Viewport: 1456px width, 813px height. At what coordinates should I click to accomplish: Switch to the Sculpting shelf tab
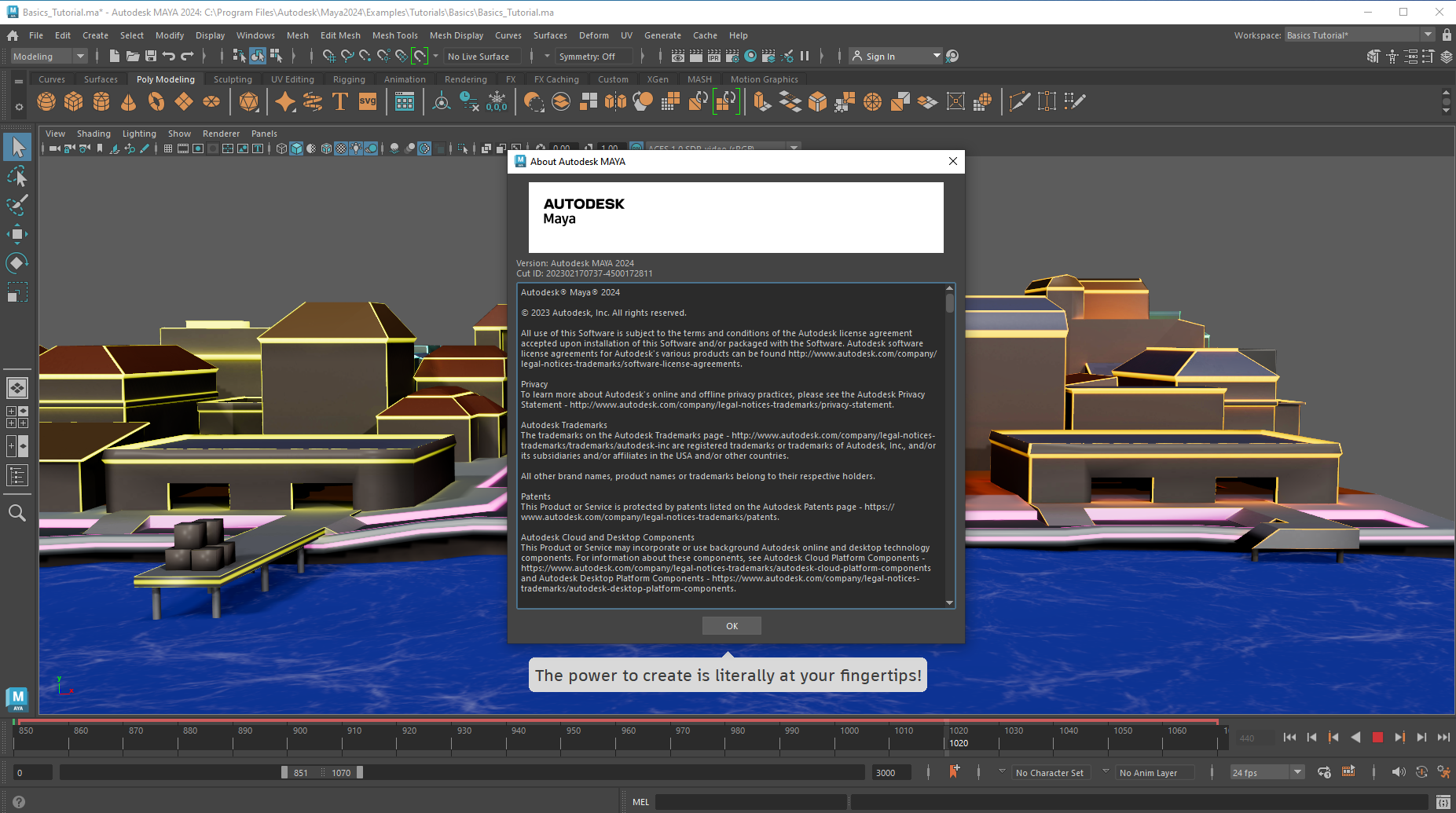(233, 79)
